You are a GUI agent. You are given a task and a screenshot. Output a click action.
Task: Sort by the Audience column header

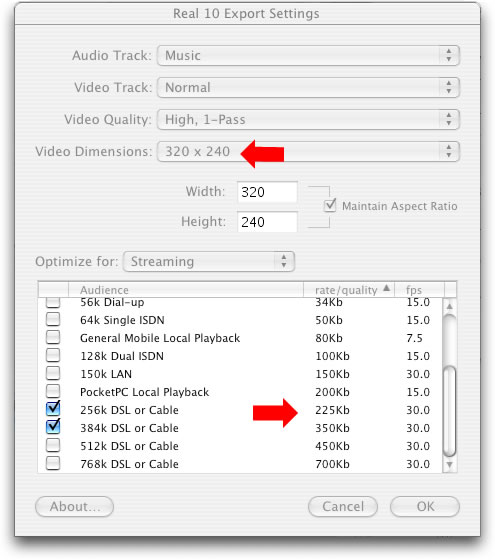point(186,290)
